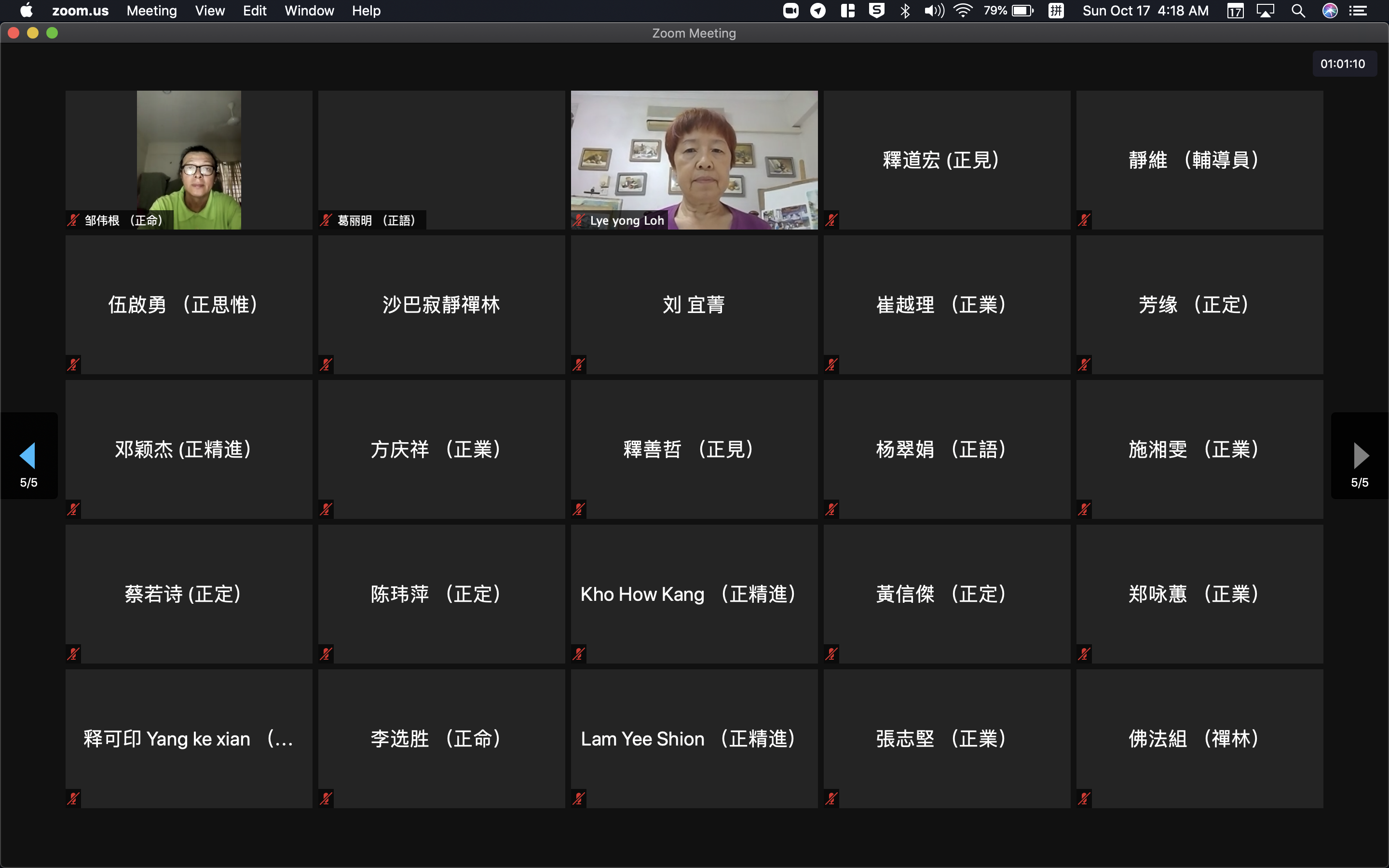Open the Meeting menu
This screenshot has height=868, width=1389.
[x=151, y=11]
